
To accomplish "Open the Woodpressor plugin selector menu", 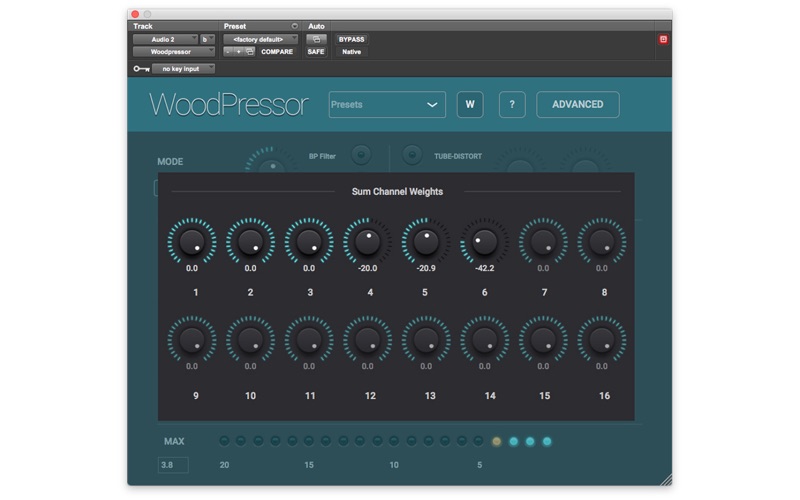I will (173, 51).
